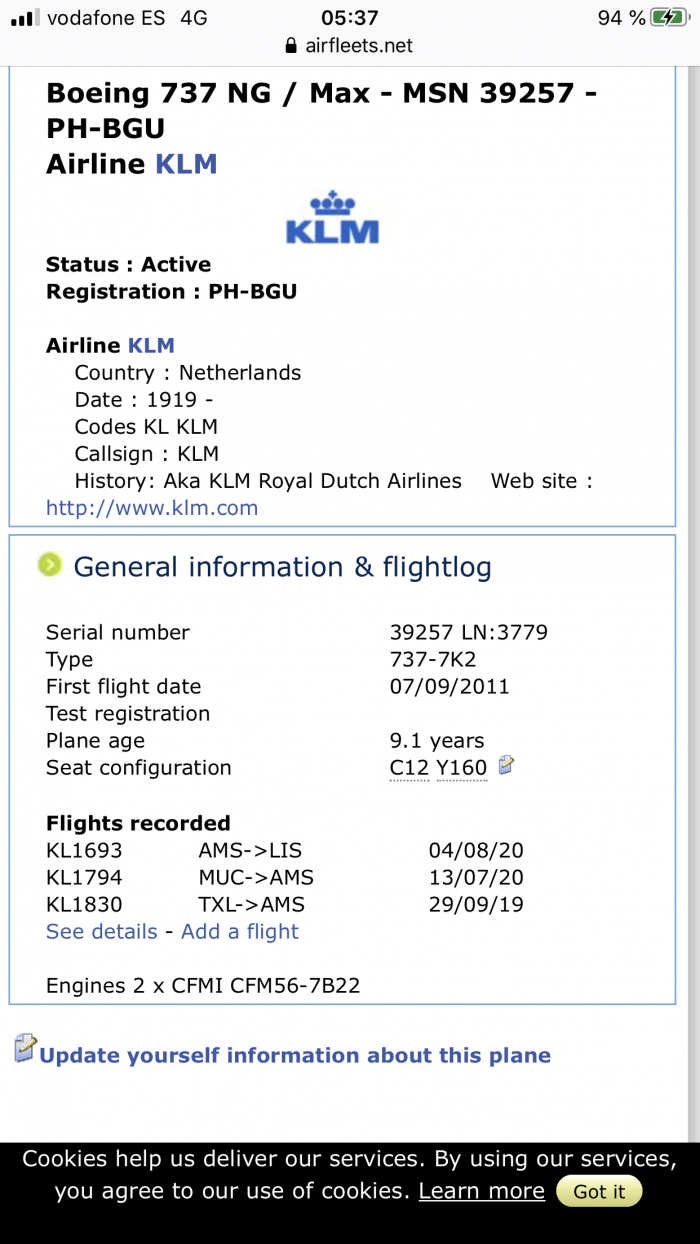Tap the padlock icon in address bar
Viewport: 700px width, 1244px height.
coord(291,46)
